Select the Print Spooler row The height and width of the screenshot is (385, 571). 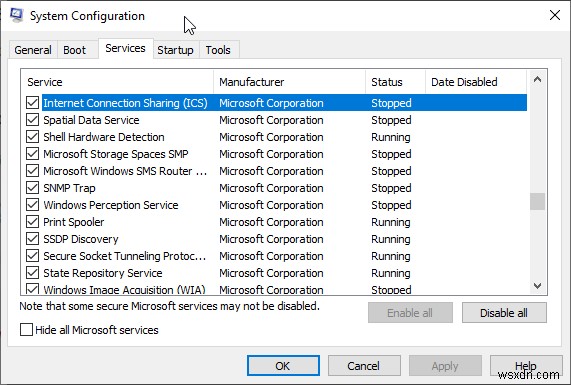[276, 222]
